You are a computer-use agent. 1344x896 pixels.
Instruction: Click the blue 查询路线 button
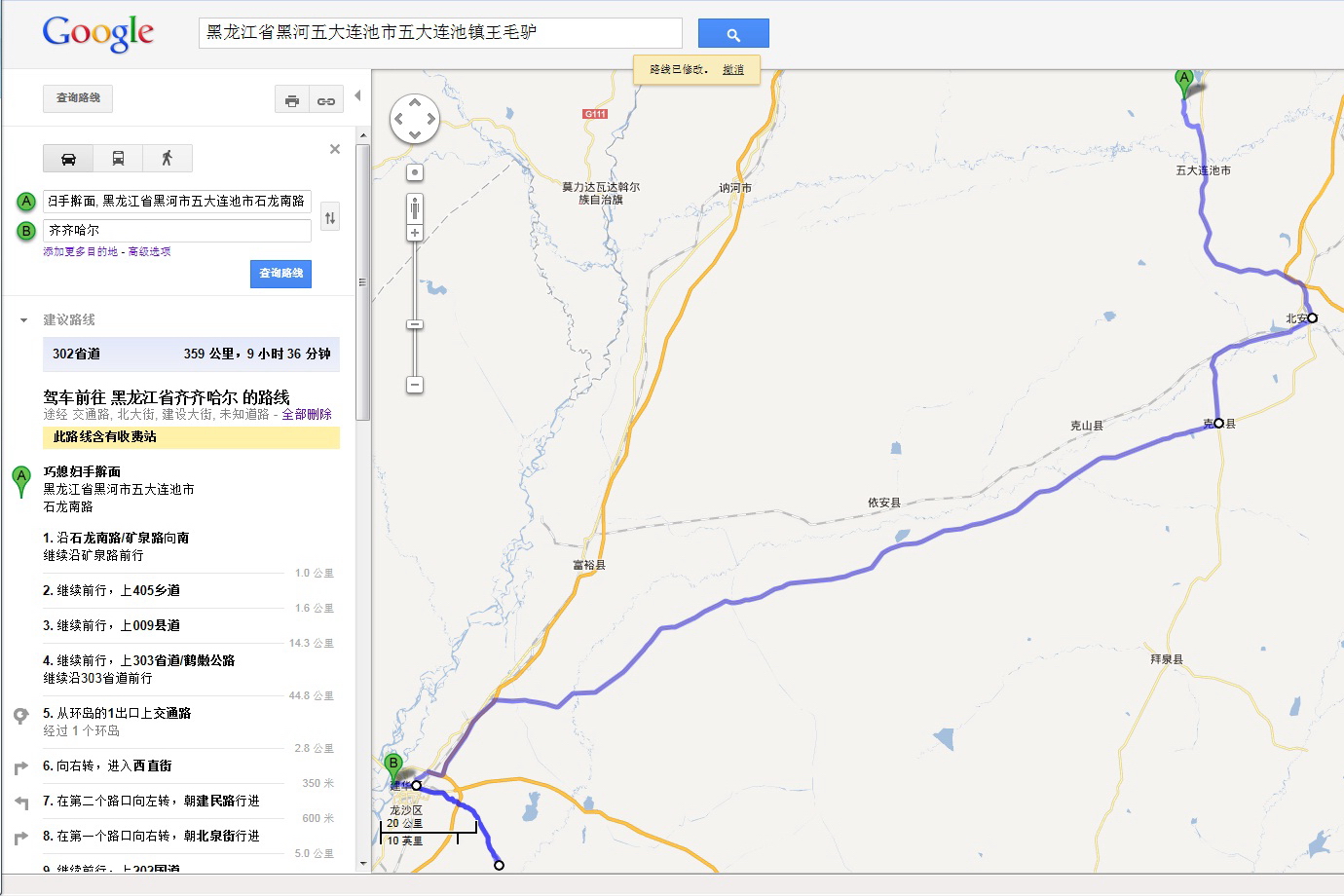[x=281, y=274]
